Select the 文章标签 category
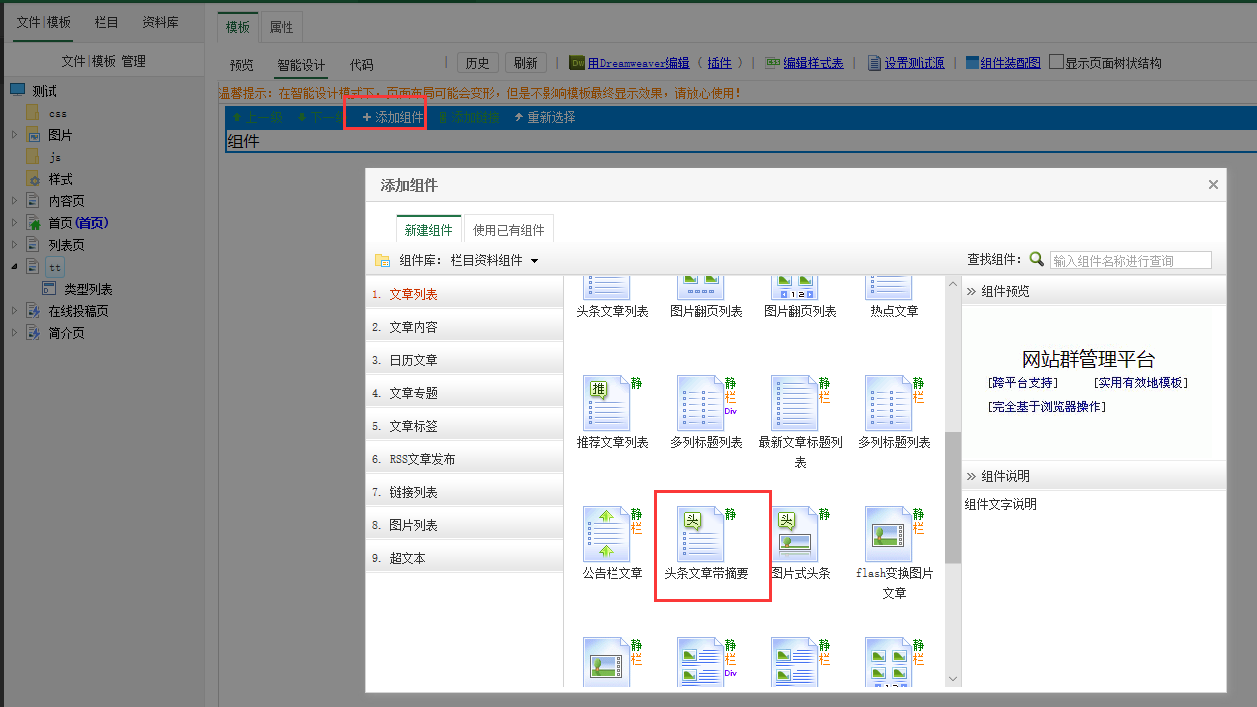This screenshot has height=707, width=1257. pos(464,426)
